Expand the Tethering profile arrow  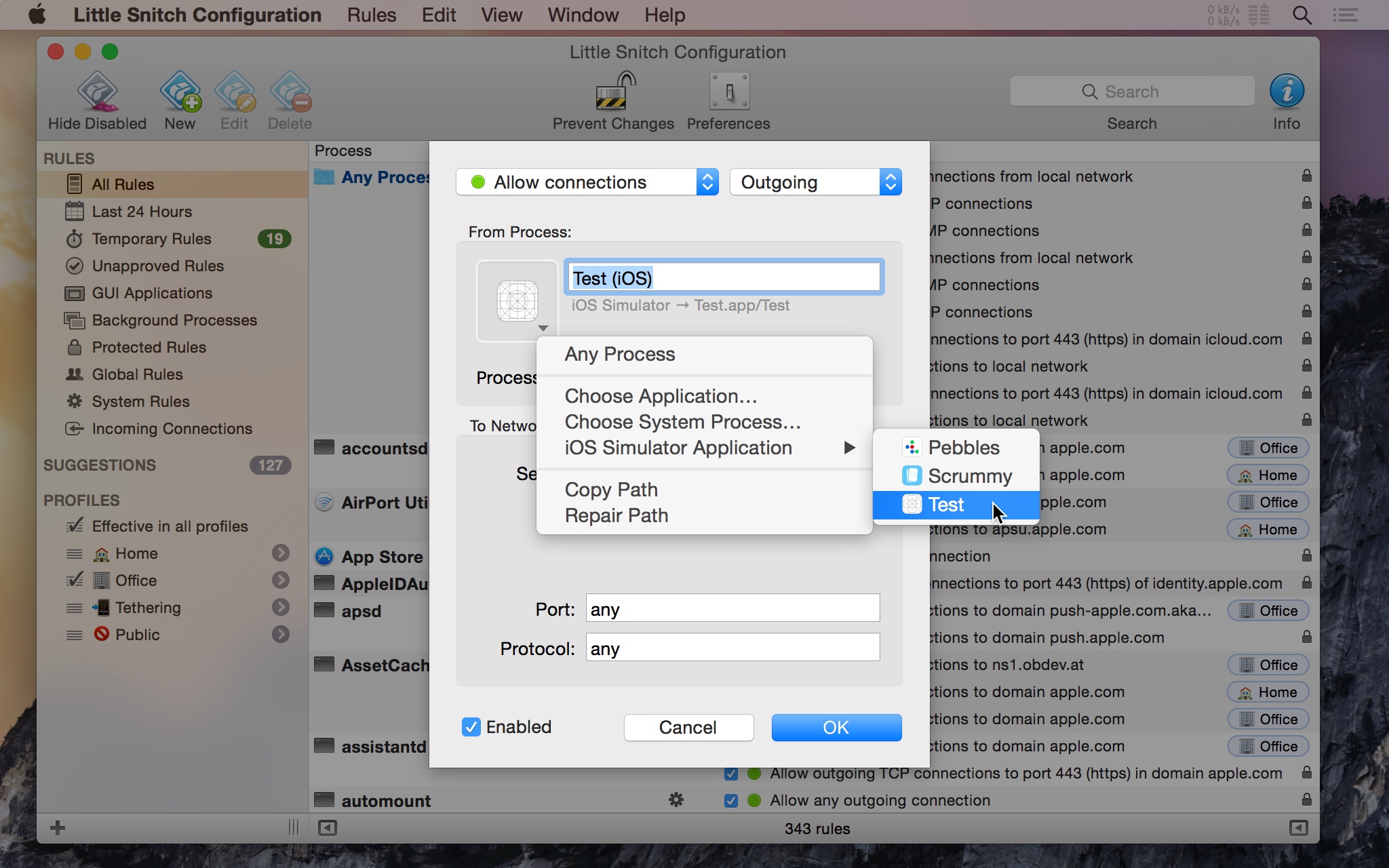[281, 608]
